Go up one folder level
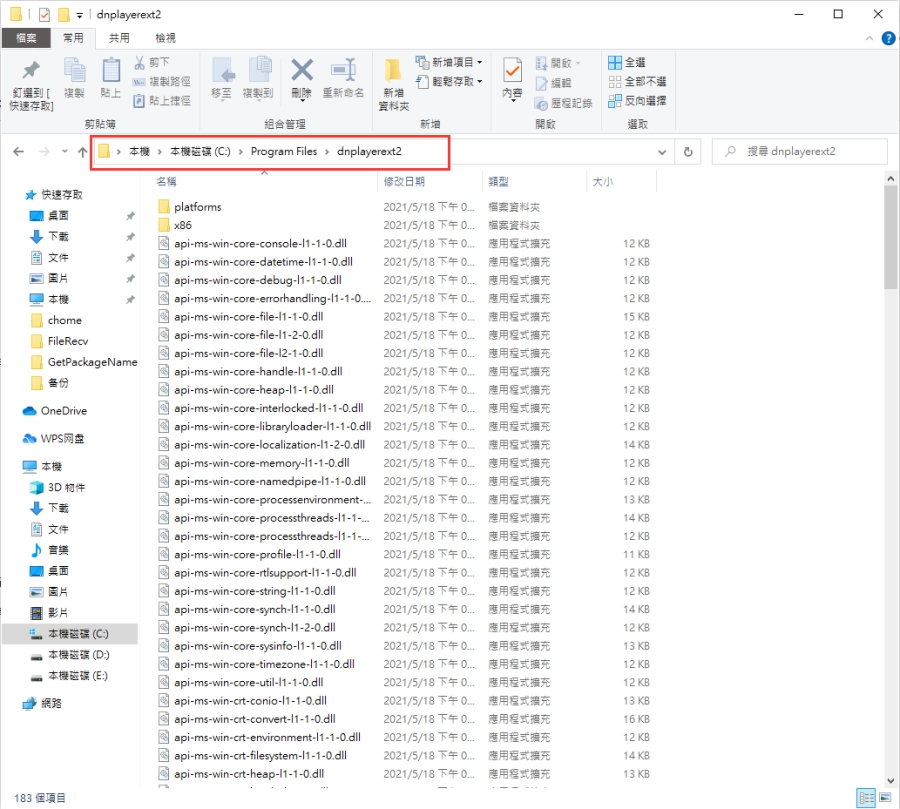 coord(83,152)
